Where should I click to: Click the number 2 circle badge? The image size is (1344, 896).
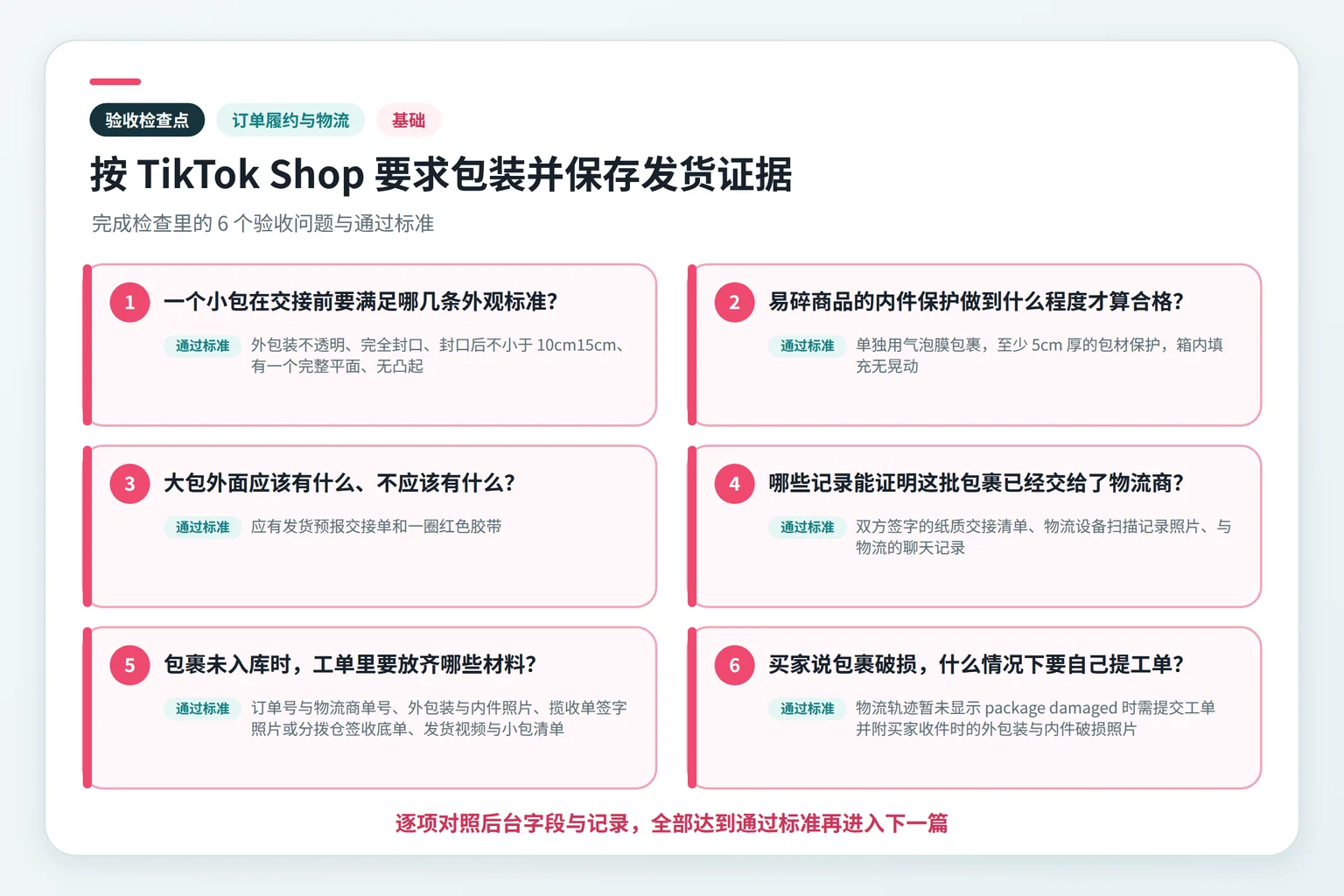click(735, 303)
